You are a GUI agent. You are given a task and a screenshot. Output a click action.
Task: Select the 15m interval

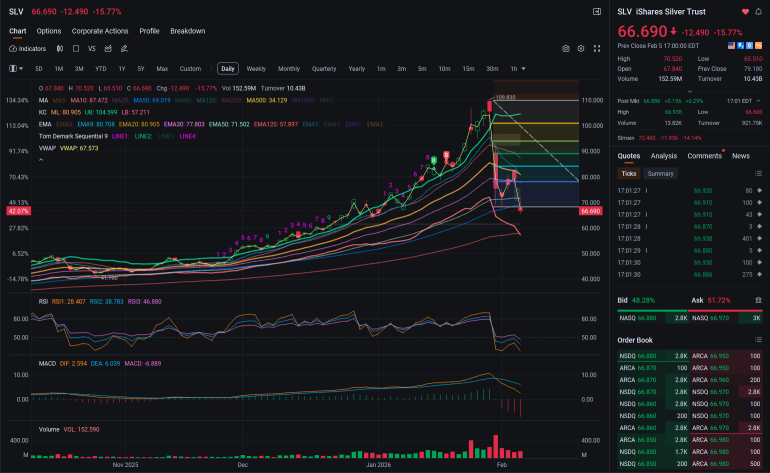click(468, 69)
